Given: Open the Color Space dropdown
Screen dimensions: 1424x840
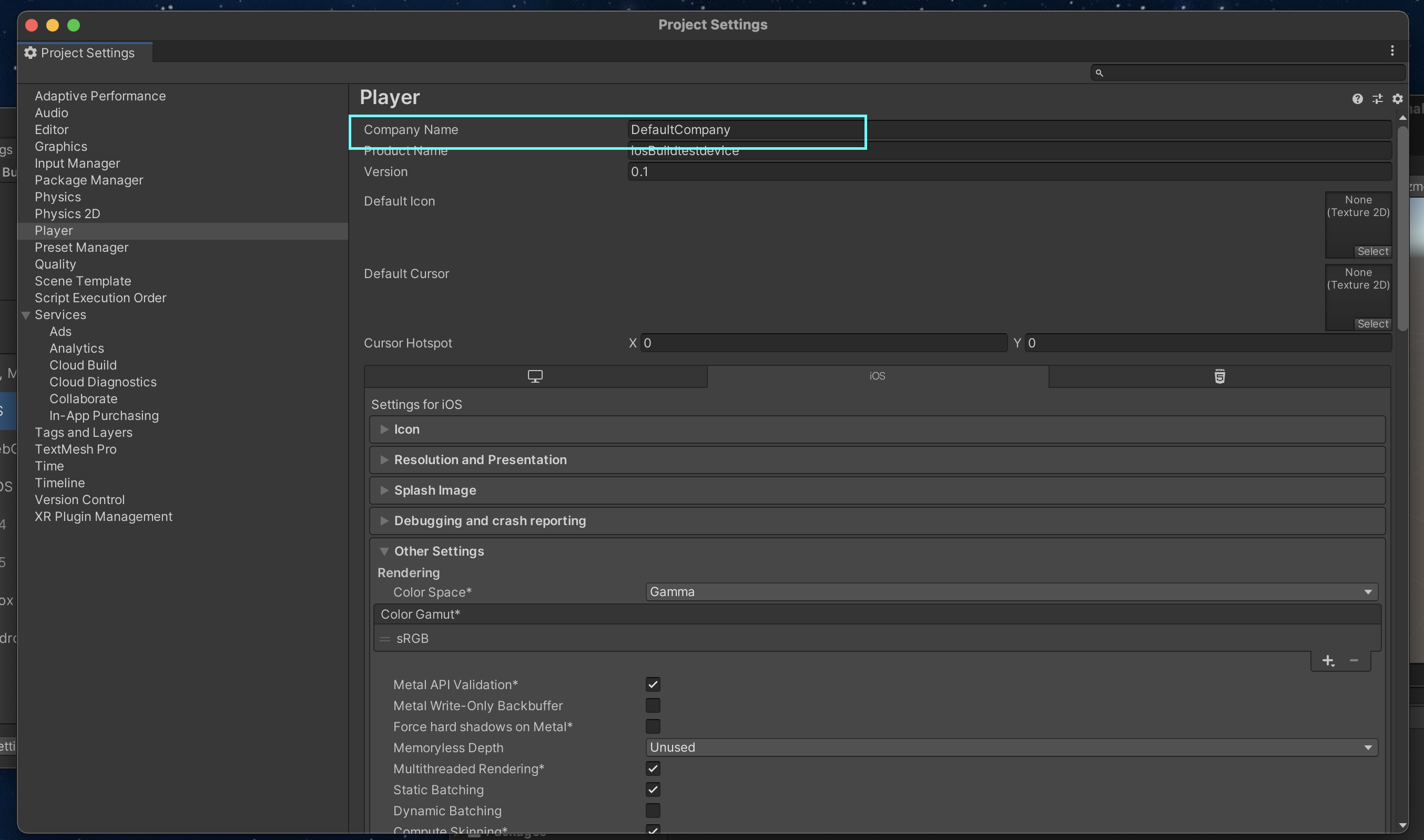Looking at the screenshot, I should pos(1011,591).
